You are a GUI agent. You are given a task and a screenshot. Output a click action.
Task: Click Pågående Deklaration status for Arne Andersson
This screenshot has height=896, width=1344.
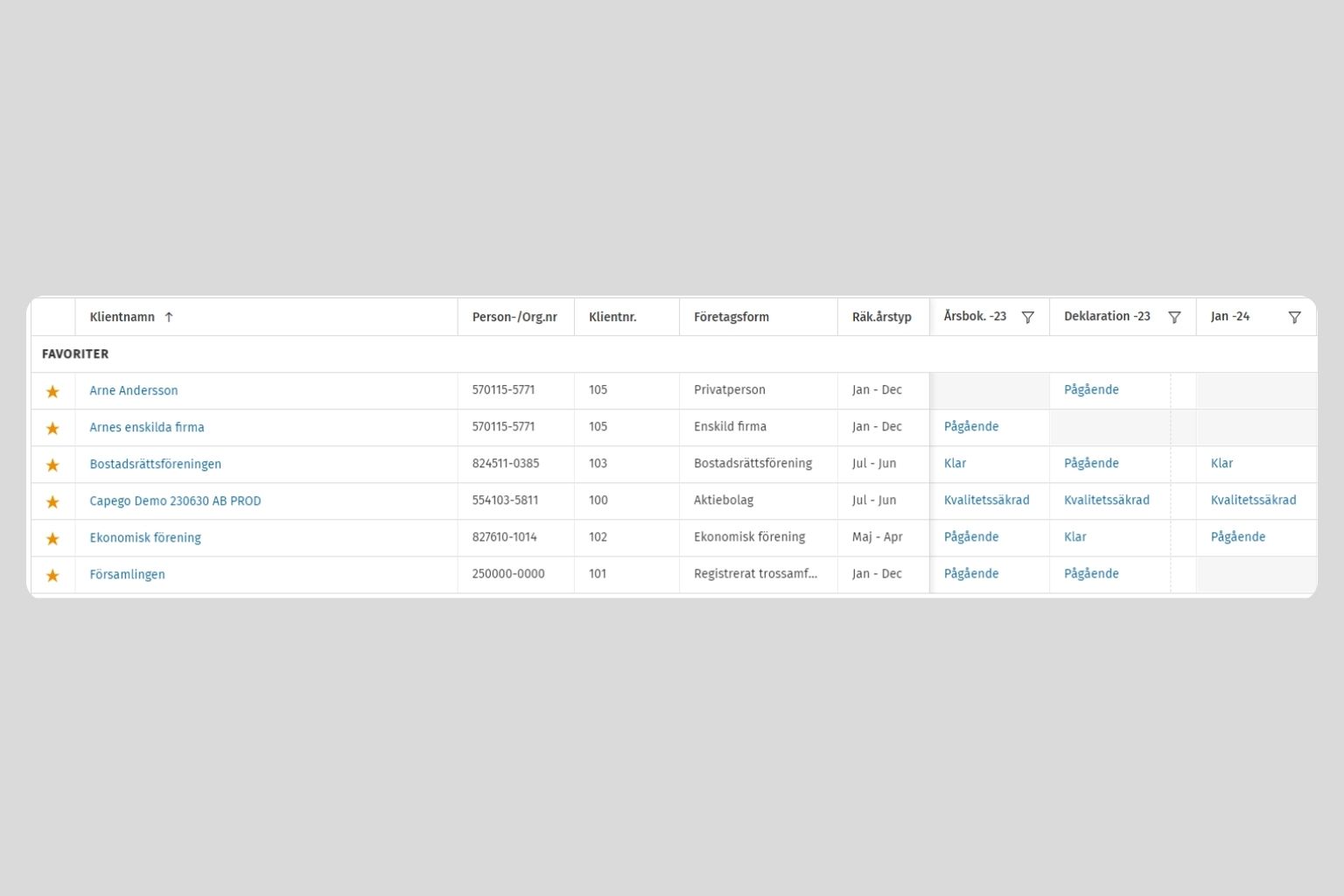coord(1091,389)
